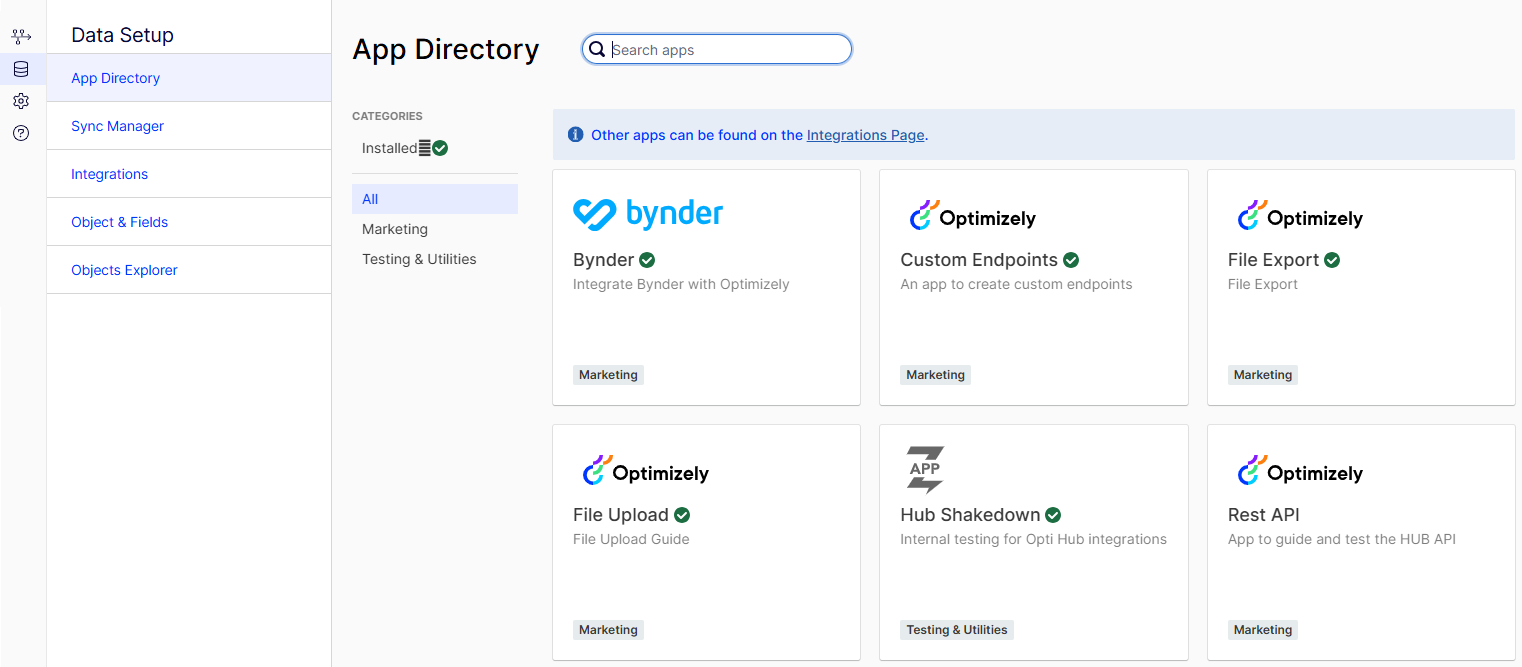Open the File Export app title
Screen dimensions: 1522x667
pos(1274,260)
